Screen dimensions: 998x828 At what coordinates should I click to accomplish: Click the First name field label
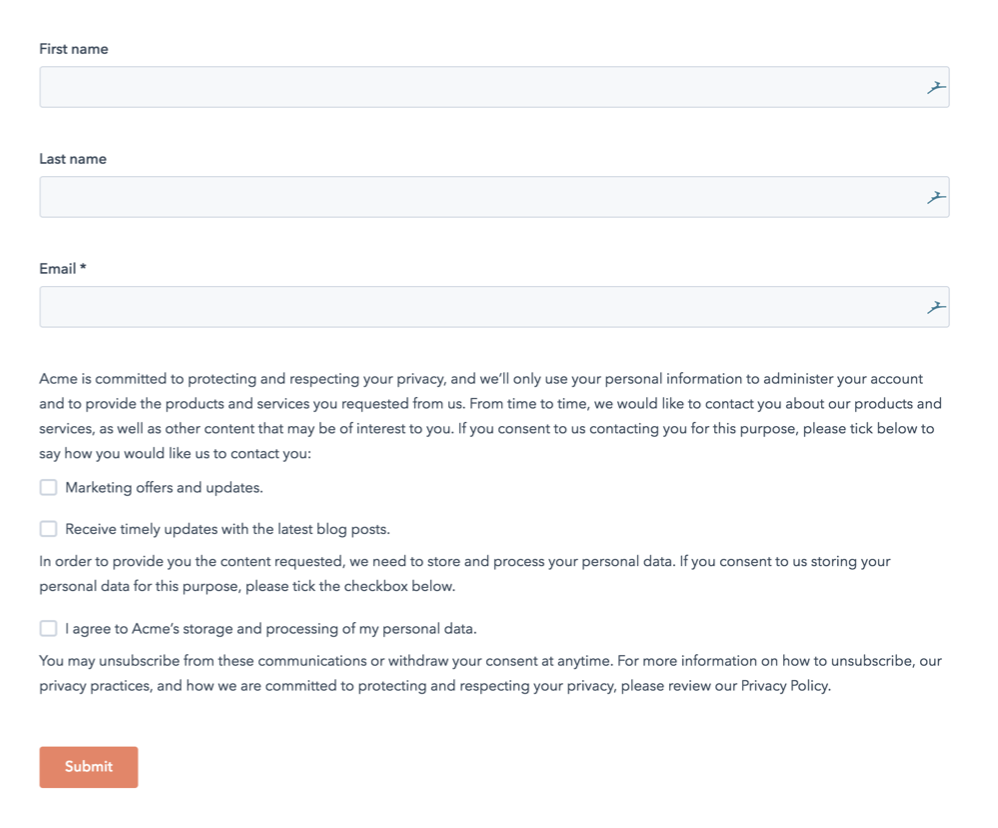pos(73,48)
